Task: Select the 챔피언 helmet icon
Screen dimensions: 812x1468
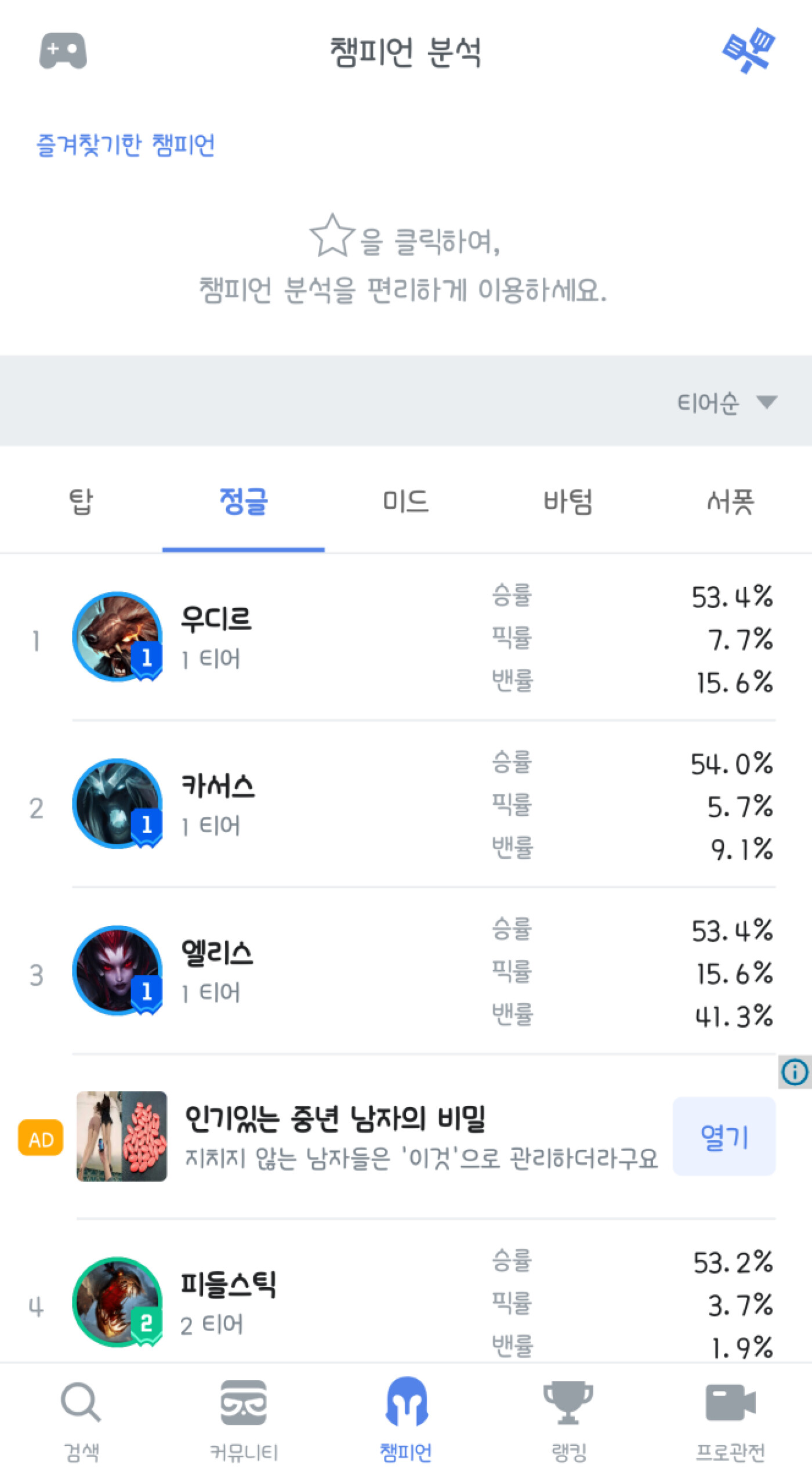Action: click(x=407, y=1402)
